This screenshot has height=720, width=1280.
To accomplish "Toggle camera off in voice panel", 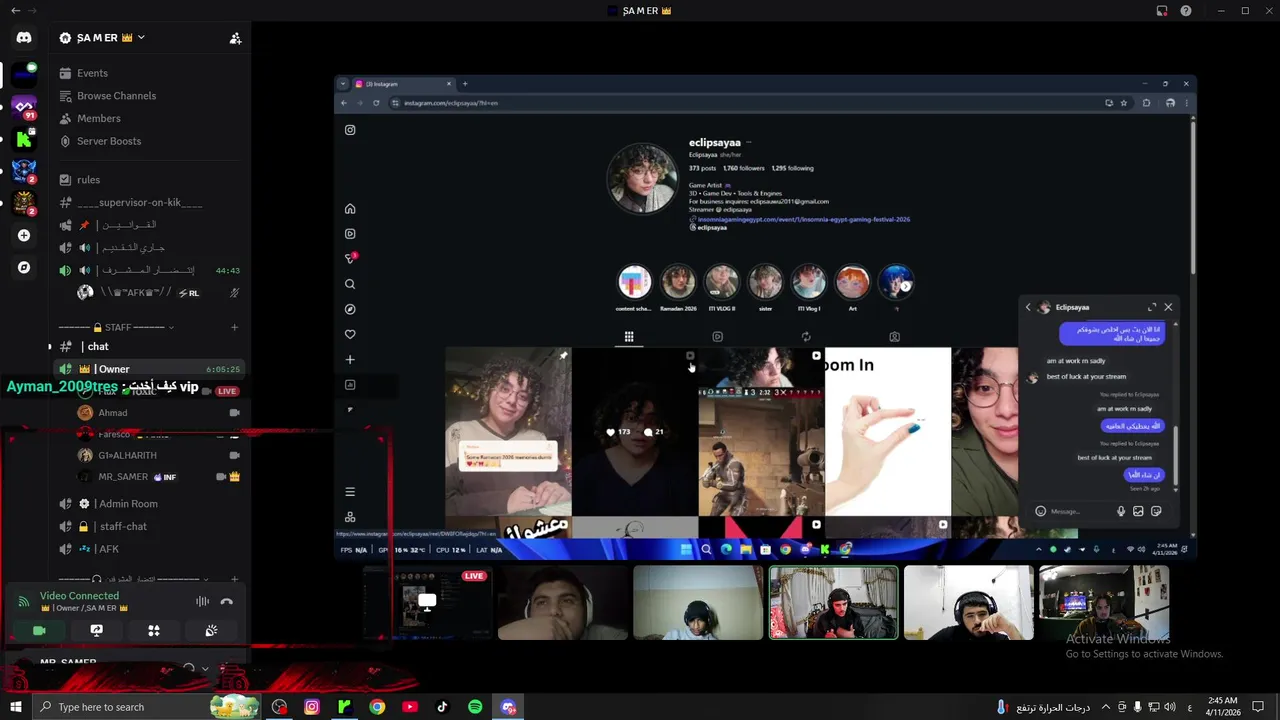I will point(39,631).
